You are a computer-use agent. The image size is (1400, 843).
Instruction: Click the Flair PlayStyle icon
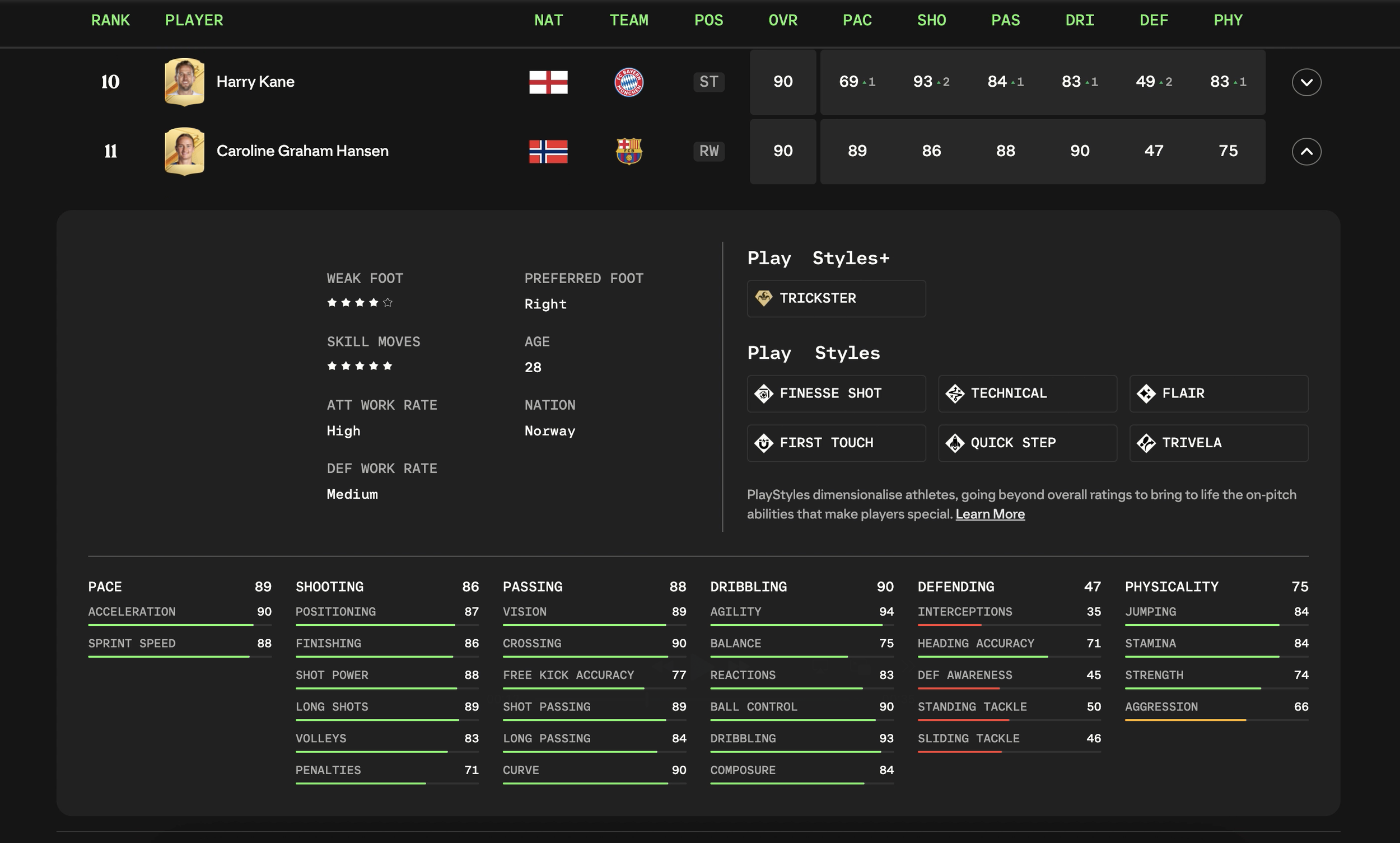coord(1146,393)
